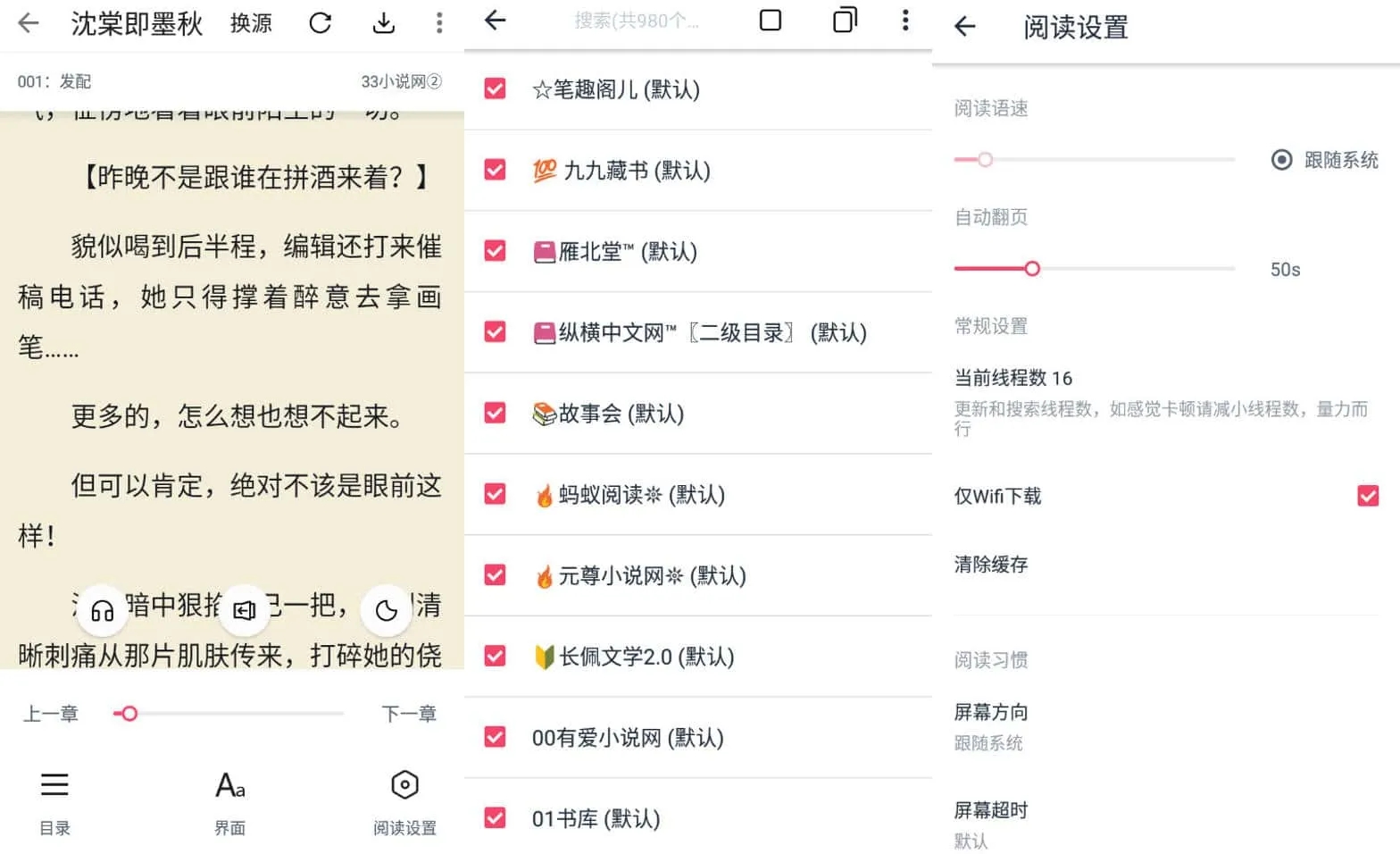Toggle the 仅Wifi下载 checkbox
This screenshot has width=1400, height=854.
1367,496
